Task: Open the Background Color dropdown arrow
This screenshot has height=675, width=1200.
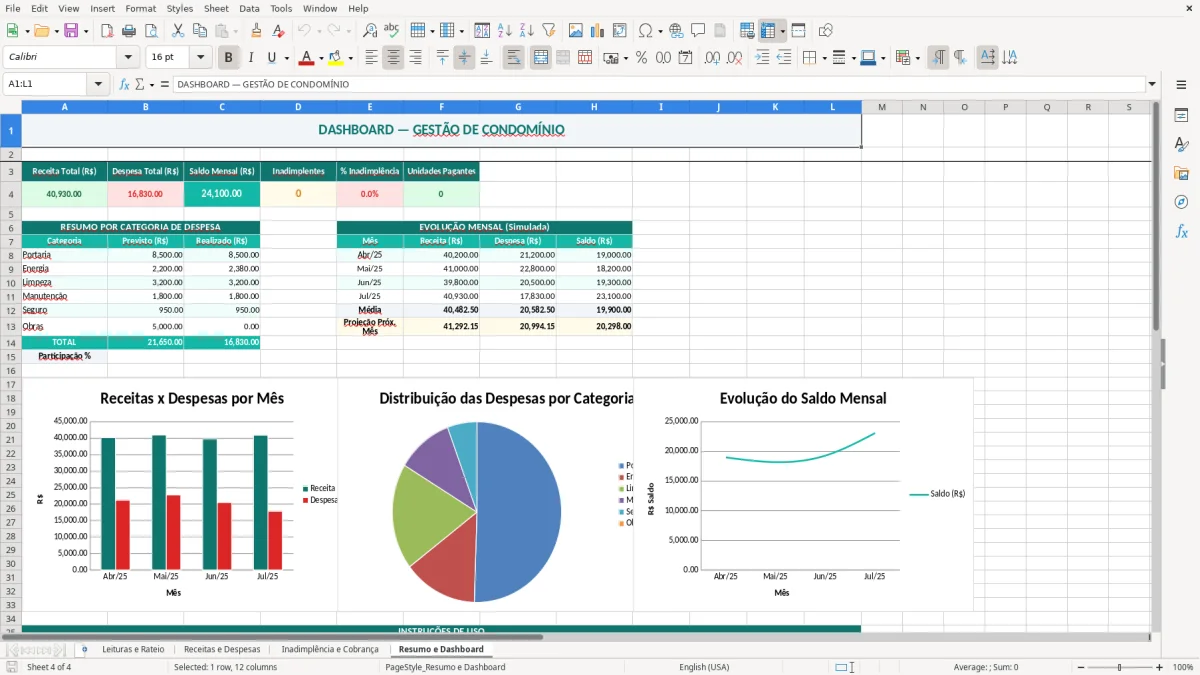Action: click(x=350, y=58)
